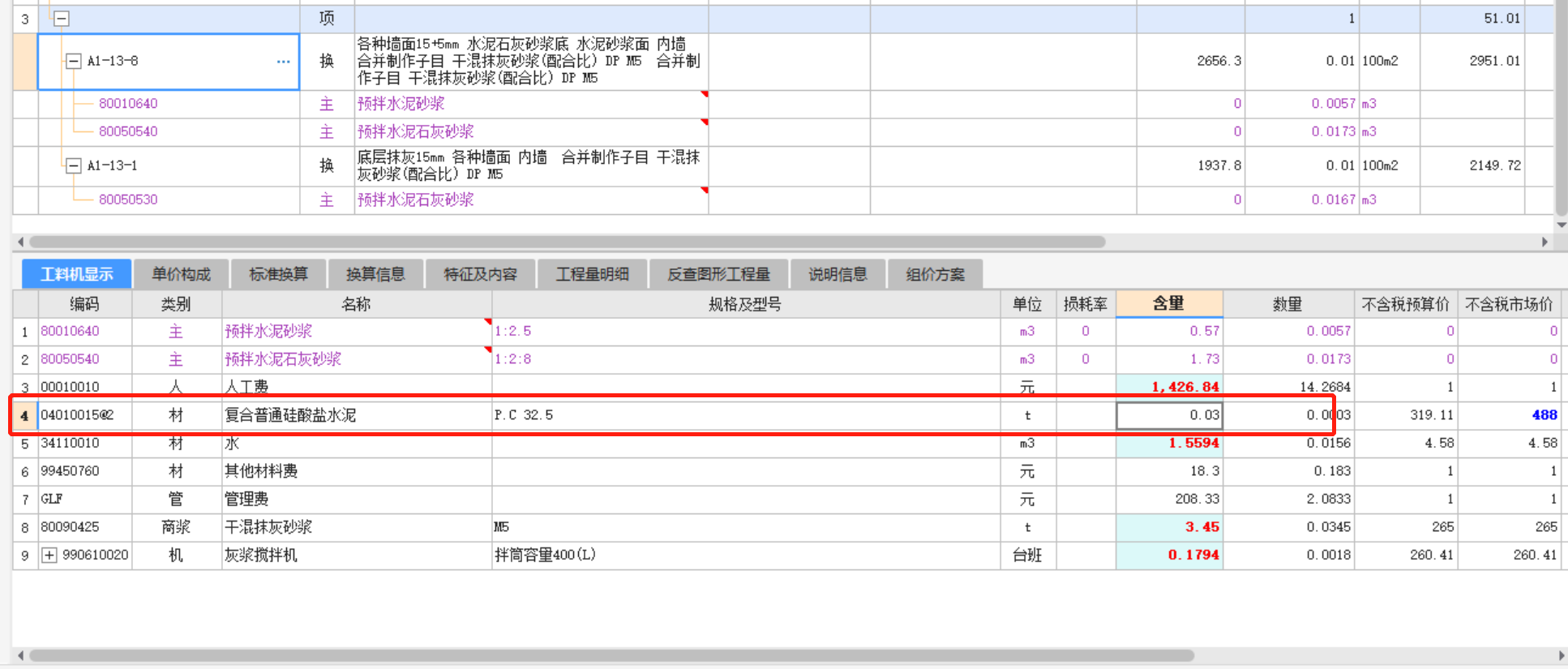Select the 干混抹灰砂浆 row name
Screen dimensions: 1568x669
(268, 527)
